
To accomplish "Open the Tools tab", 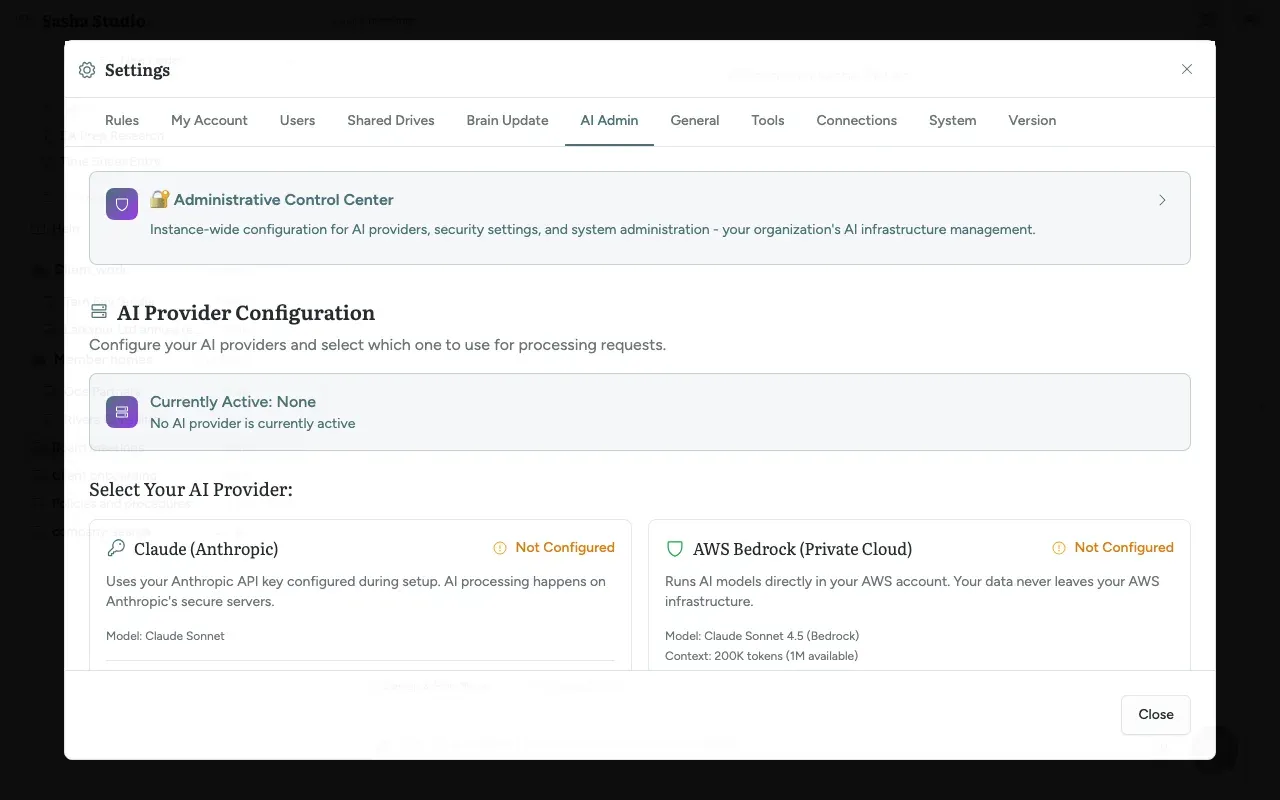I will point(768,120).
